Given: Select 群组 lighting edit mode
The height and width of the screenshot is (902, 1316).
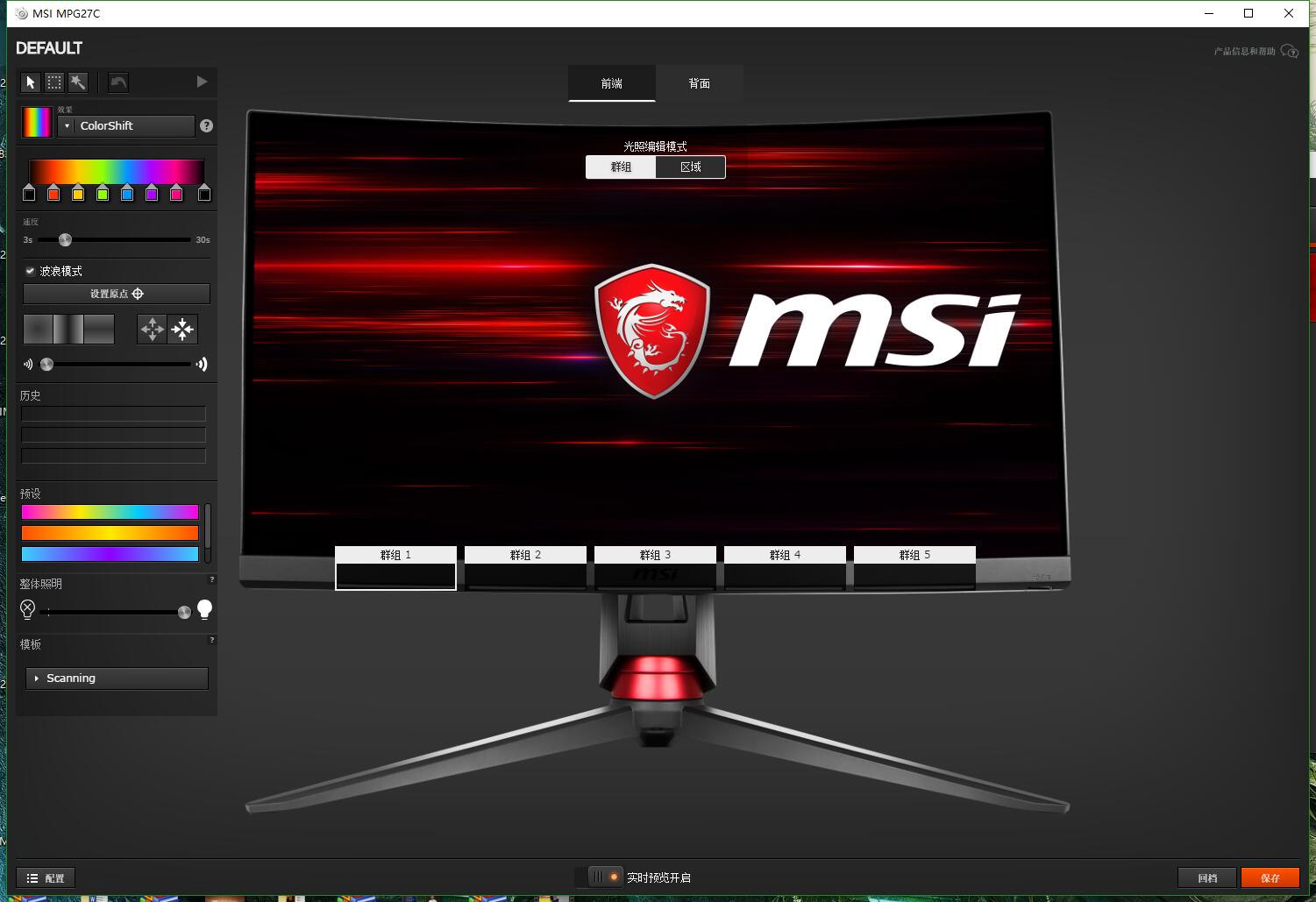Looking at the screenshot, I should (x=621, y=167).
